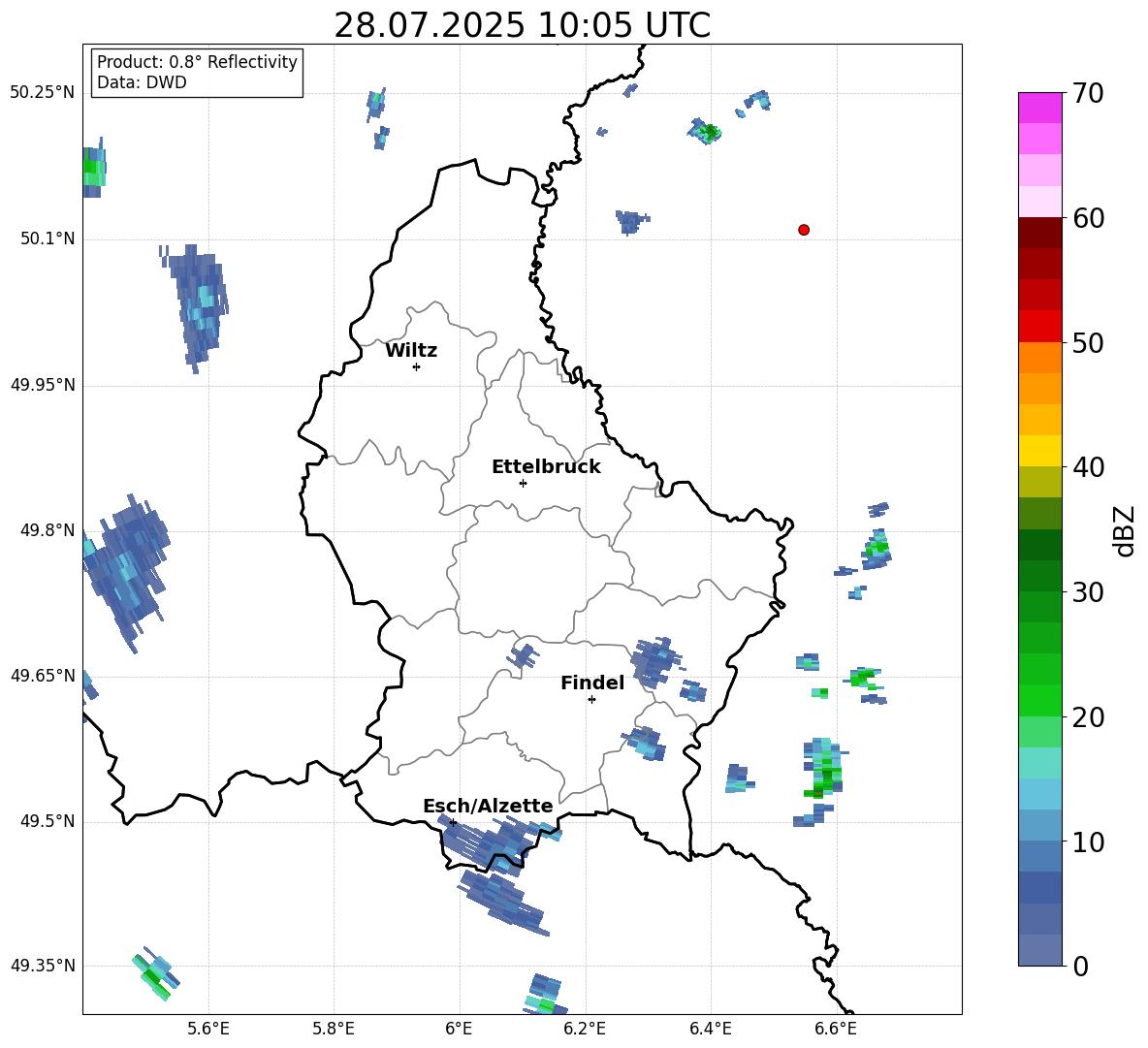The image size is (1148, 1048).
Task: Click the 20 tick on the colorbar
Action: pyautogui.click(x=1087, y=717)
